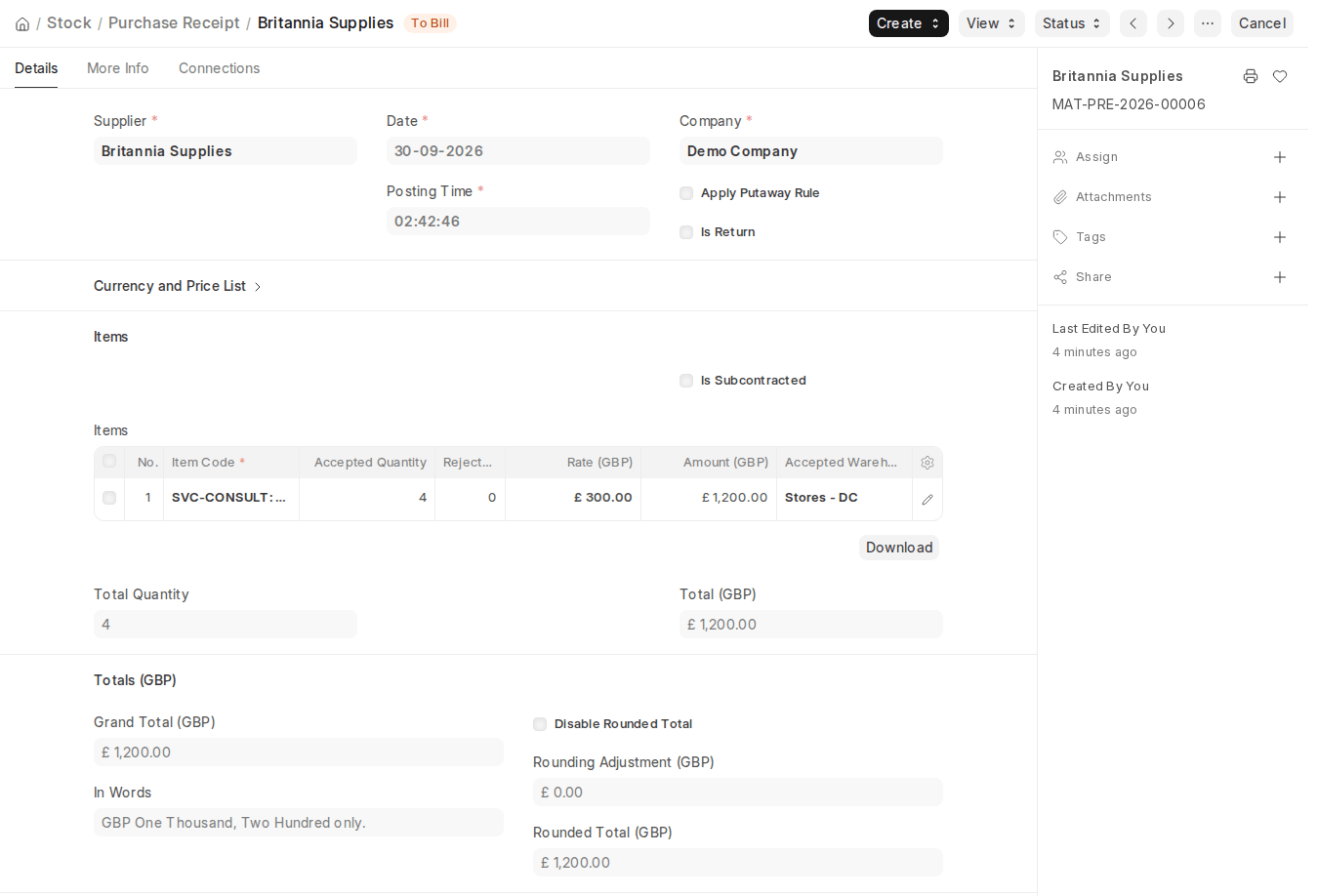Select row 1 checkbox in items table
Viewport: 1318px width, 896px height.
[x=109, y=498]
